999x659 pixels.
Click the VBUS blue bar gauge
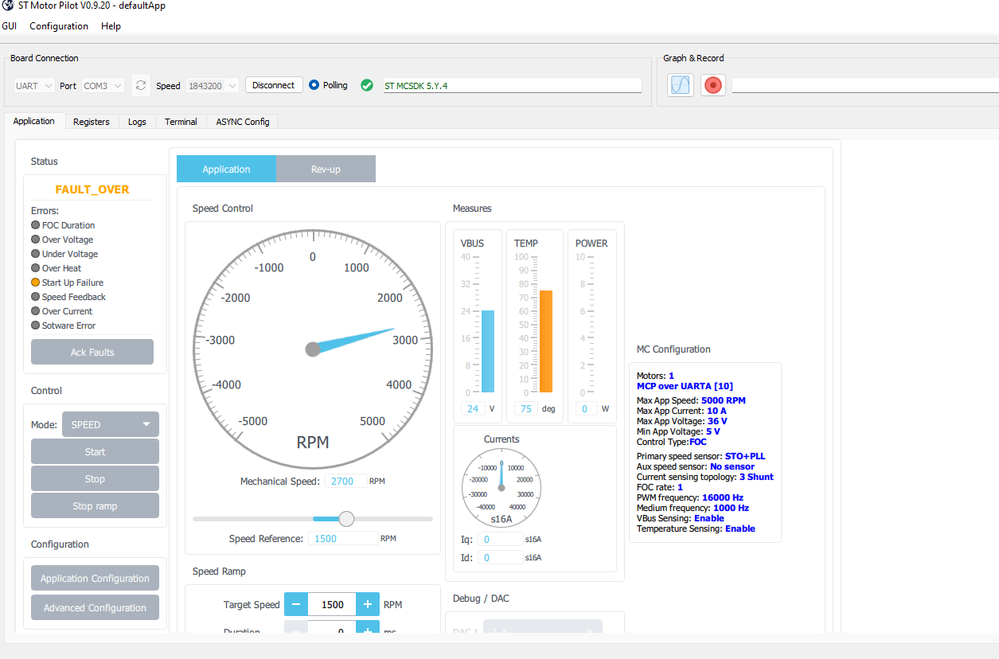pos(488,351)
